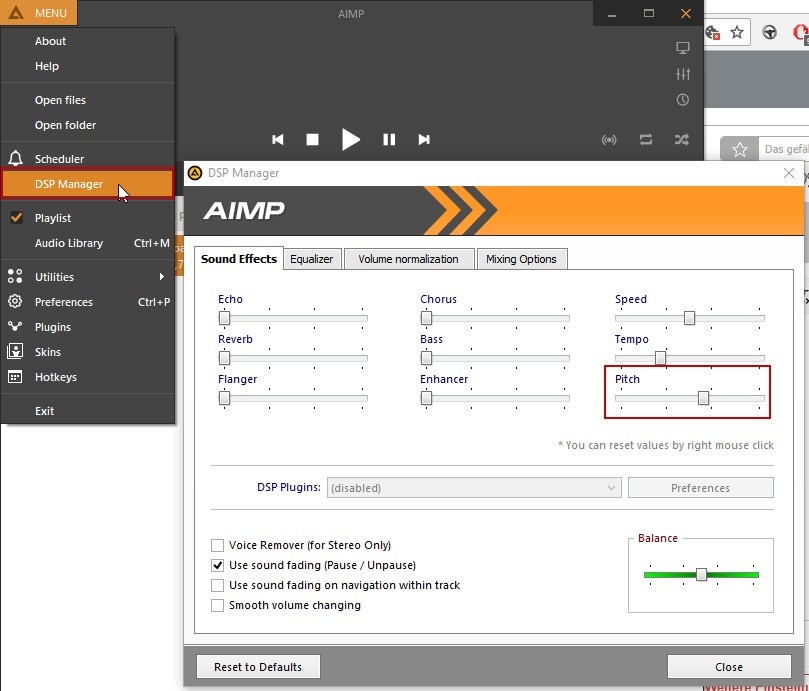This screenshot has width=809, height=691.
Task: Toggle the Playlist checkmark menu item
Action: pos(88,218)
